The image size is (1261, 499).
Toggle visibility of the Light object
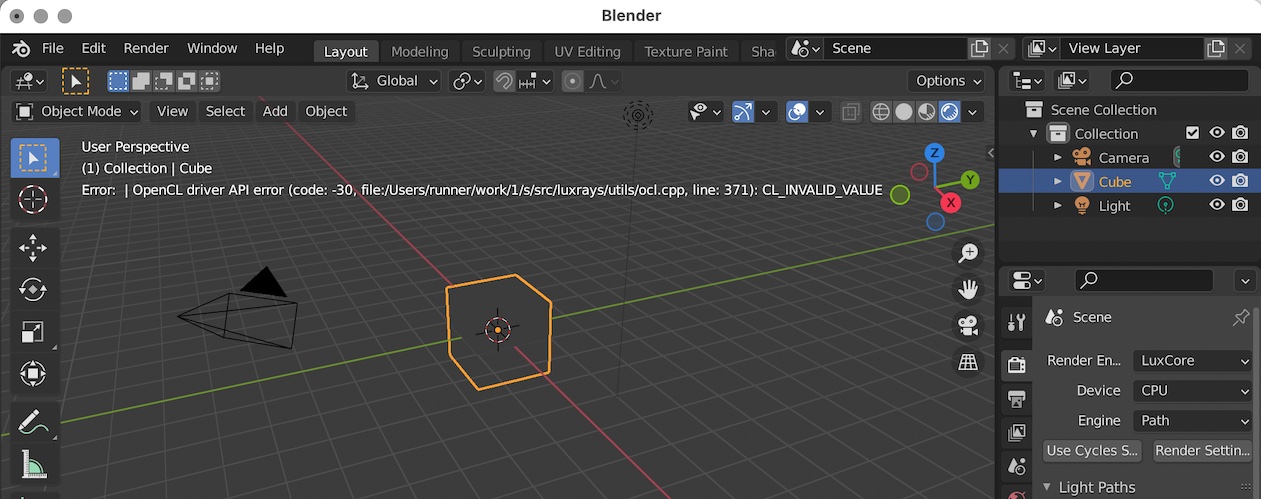tap(1217, 205)
